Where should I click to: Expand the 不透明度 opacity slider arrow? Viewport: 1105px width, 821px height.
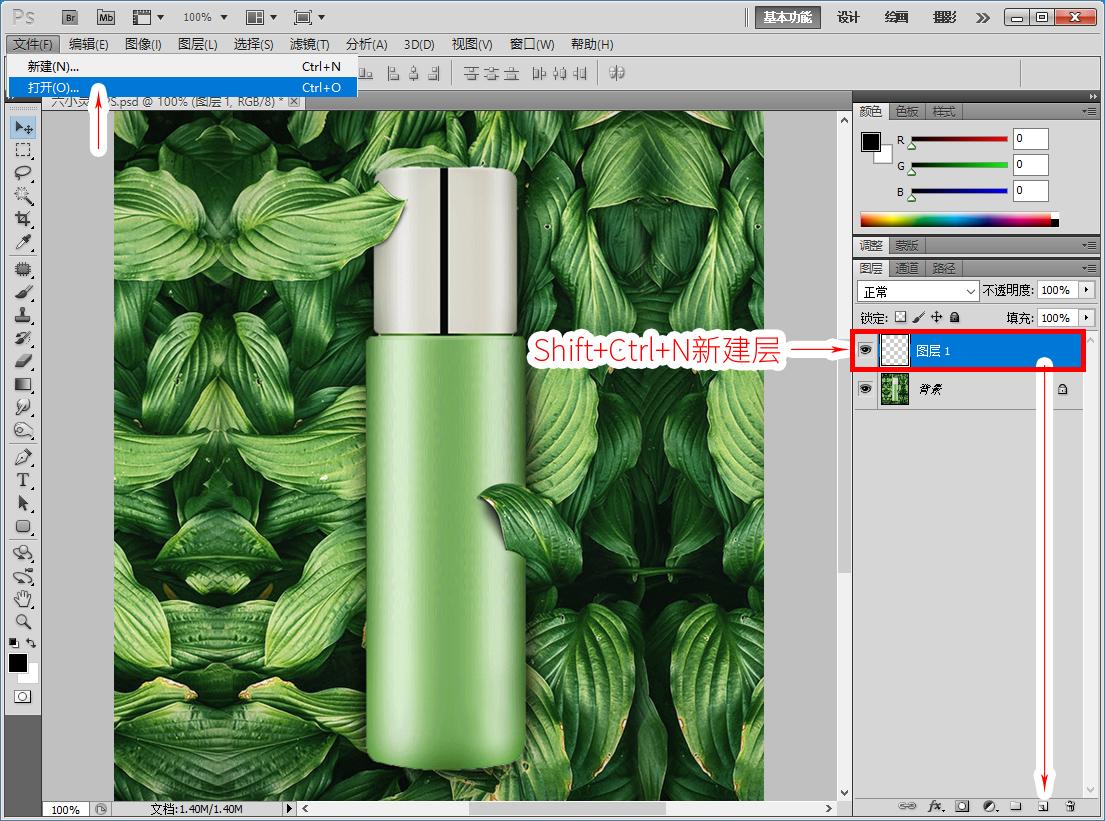coord(1087,290)
